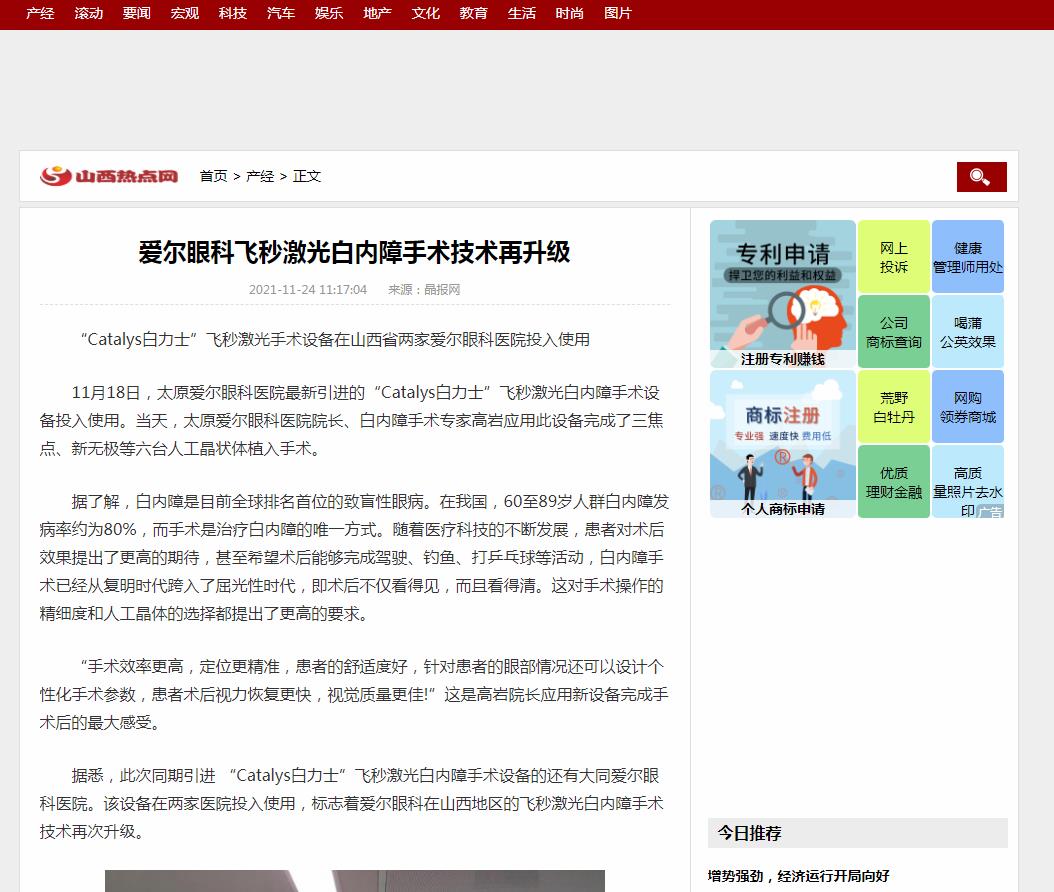Screen dimensions: 1054x892
Task: Open the 产经 nav menu item
Action: (40, 13)
